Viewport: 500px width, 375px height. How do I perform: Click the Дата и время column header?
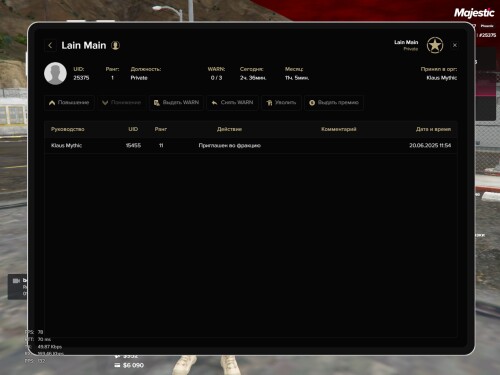click(x=433, y=129)
